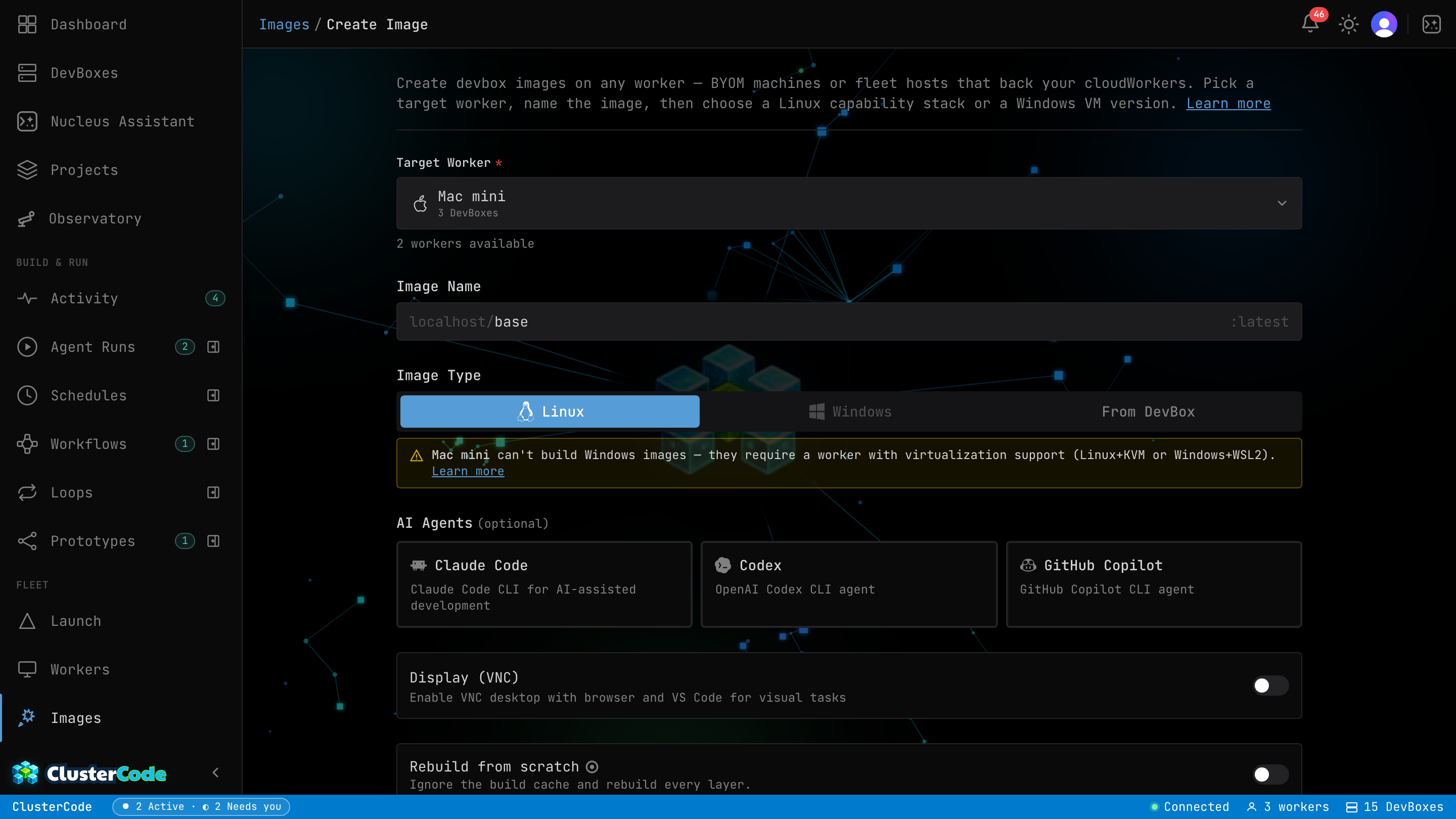Open Observatory from the sidebar
The image size is (1456, 819).
(121, 219)
